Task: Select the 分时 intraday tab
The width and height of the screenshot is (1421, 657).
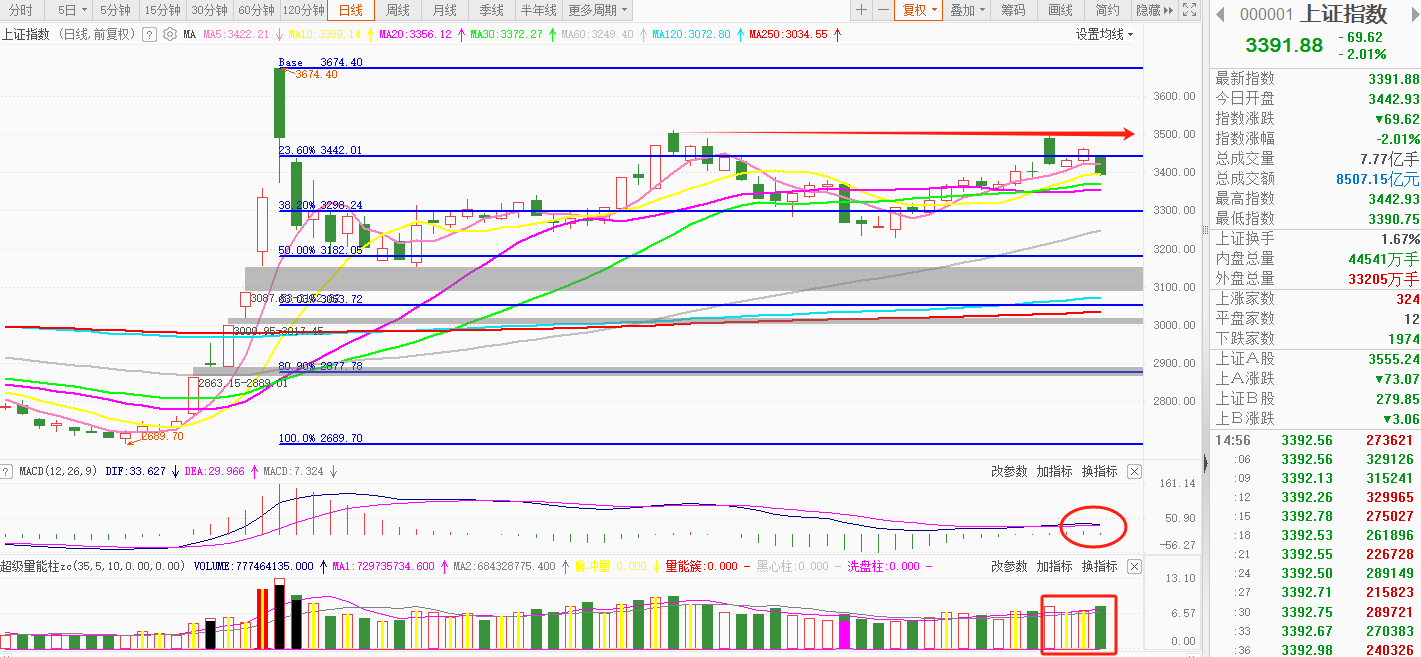Action: click(x=20, y=11)
